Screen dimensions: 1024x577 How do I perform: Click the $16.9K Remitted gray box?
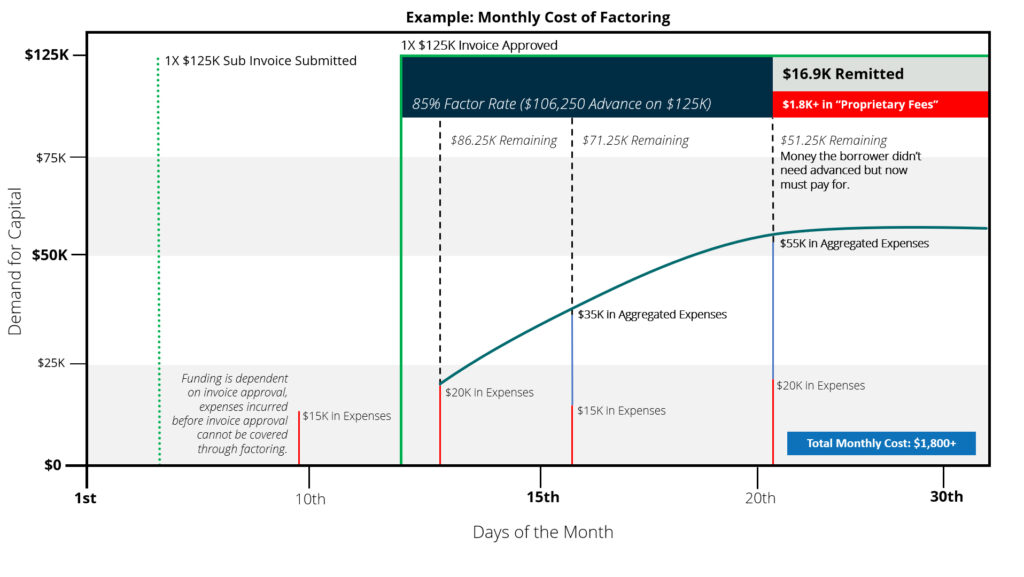[880, 74]
